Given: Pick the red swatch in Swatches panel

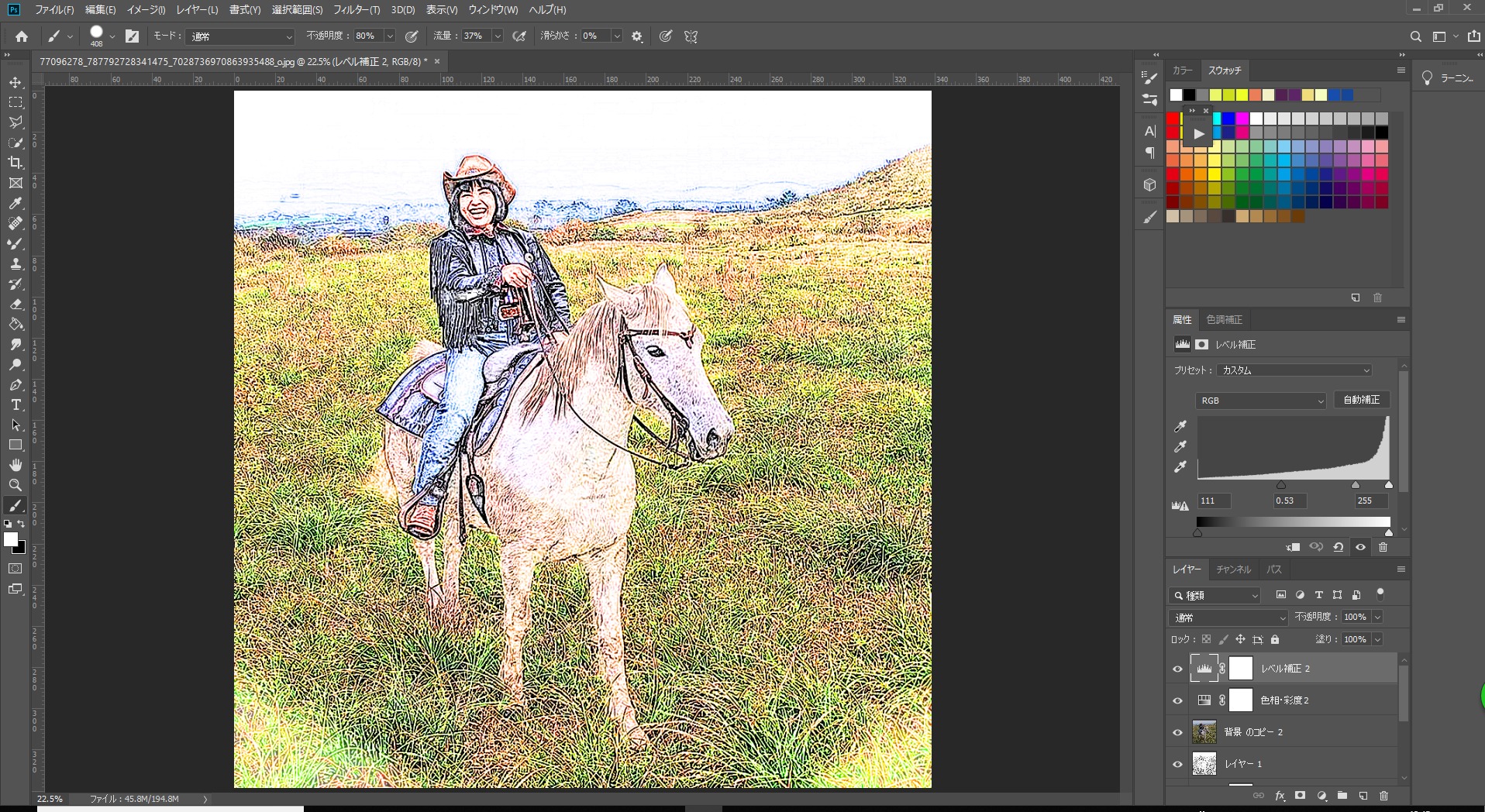Looking at the screenshot, I should [1173, 119].
